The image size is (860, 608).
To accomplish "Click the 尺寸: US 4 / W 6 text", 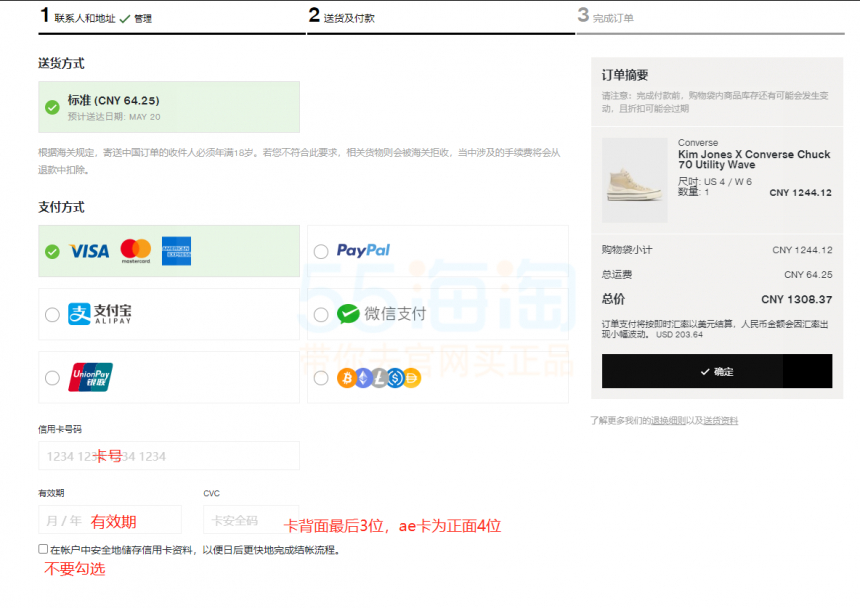I will pyautogui.click(x=715, y=181).
